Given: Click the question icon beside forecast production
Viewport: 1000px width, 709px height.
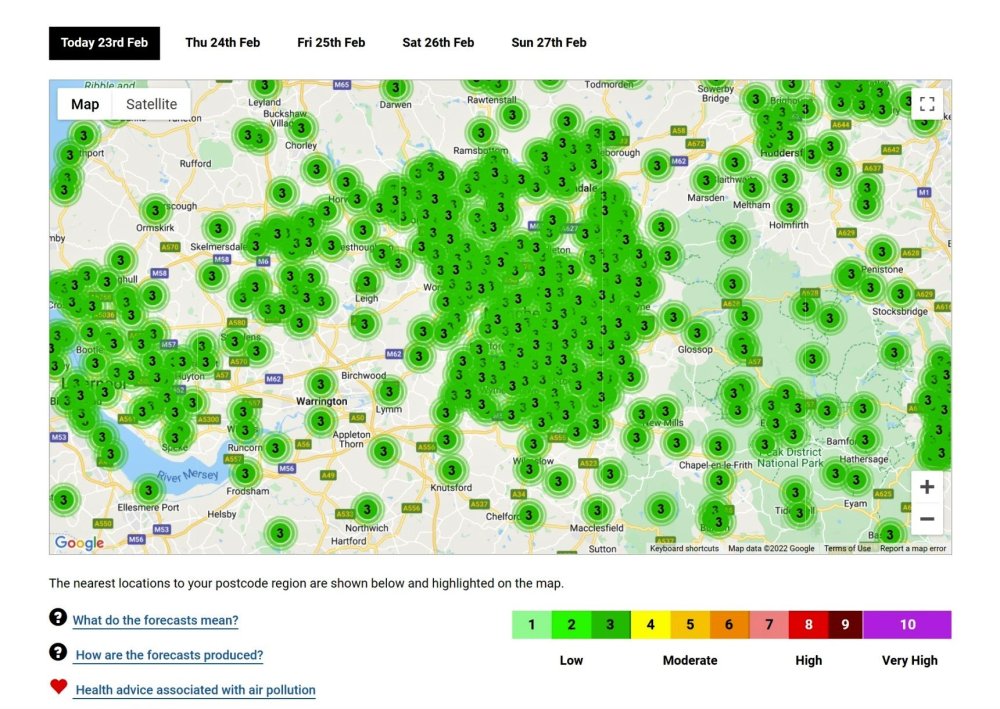Looking at the screenshot, I should 58,652.
